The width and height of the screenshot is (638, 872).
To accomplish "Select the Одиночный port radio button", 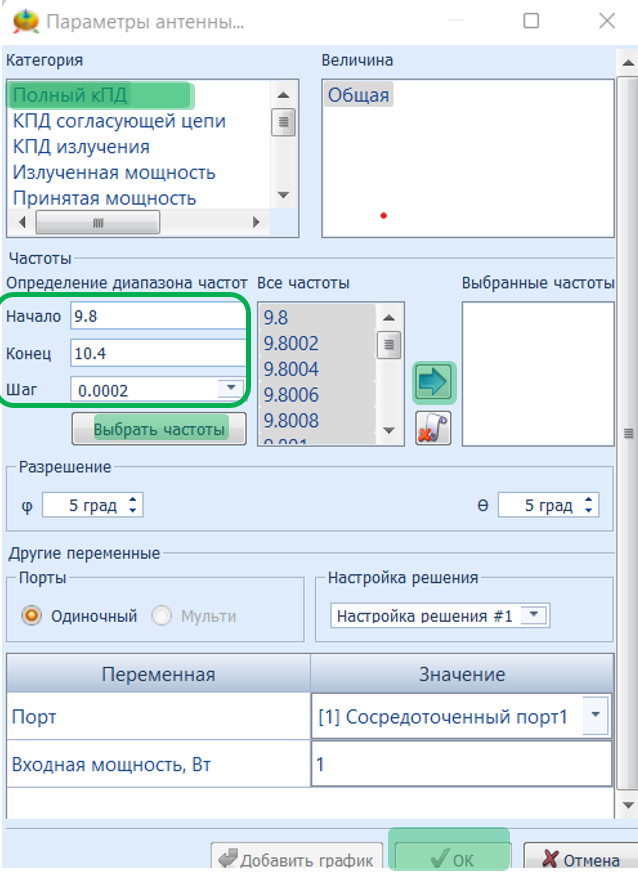I will pos(31,616).
